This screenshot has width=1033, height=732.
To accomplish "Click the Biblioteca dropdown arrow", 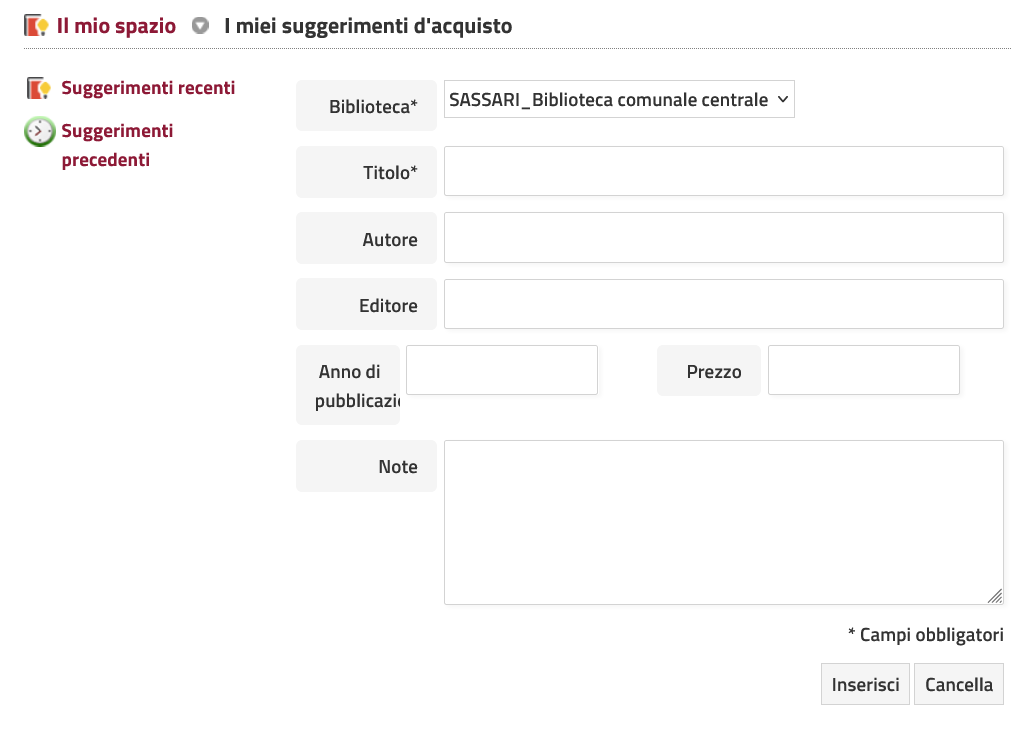I will coord(783,99).
